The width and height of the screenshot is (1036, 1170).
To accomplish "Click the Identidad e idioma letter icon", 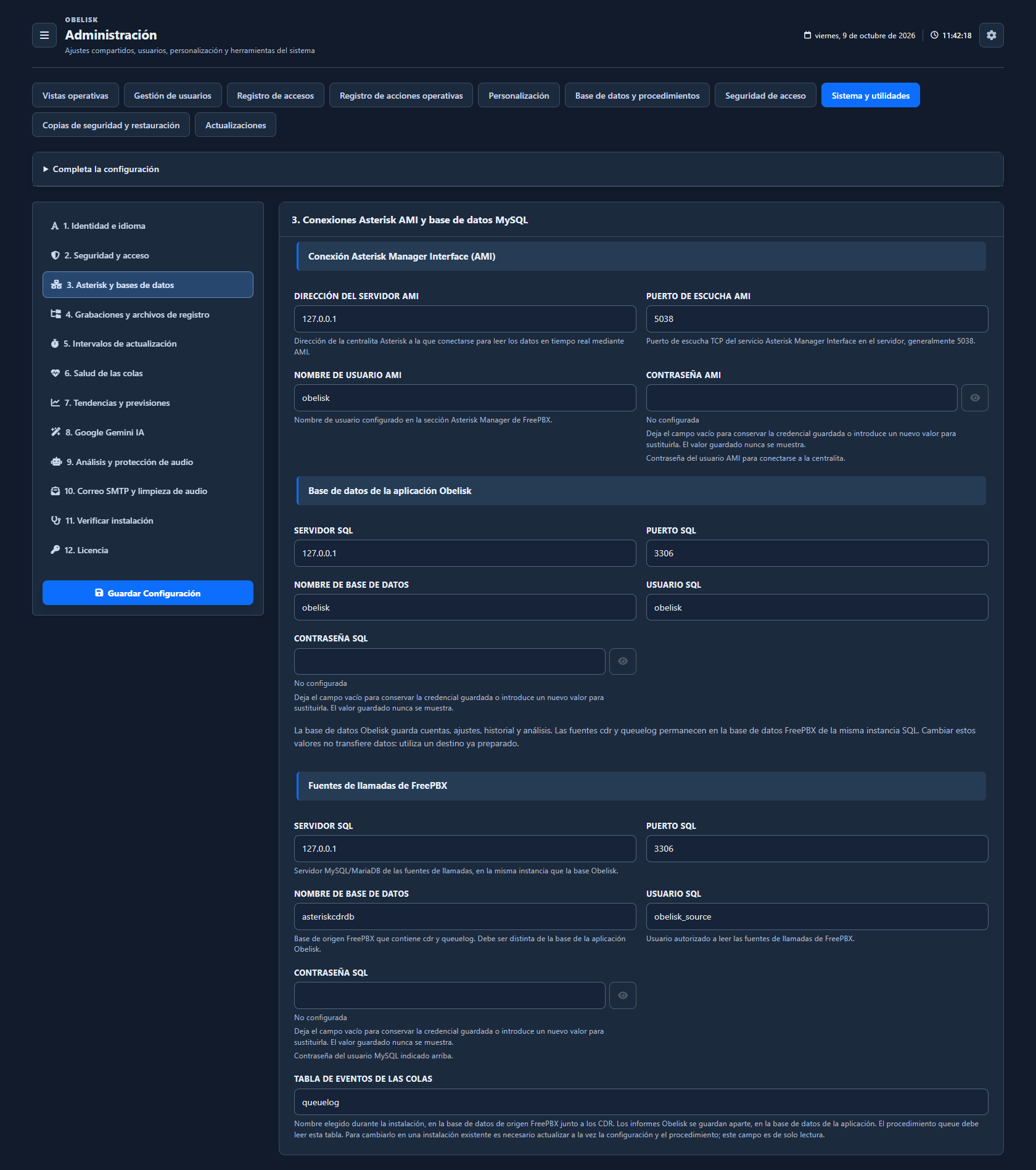I will coord(55,226).
